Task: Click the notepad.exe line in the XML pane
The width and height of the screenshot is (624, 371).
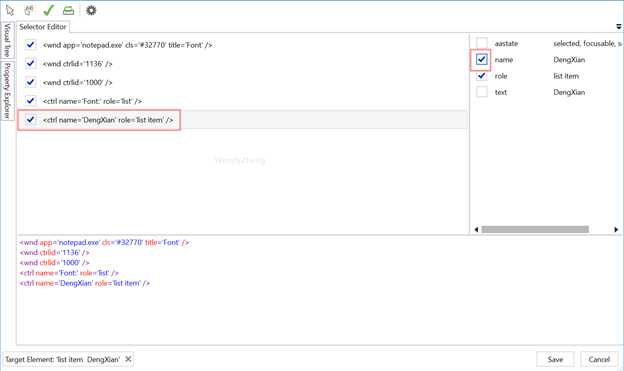Action: point(104,242)
